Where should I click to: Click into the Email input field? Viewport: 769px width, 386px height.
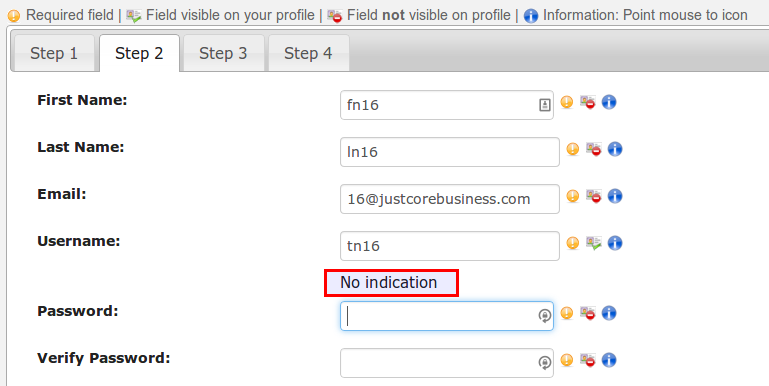pos(450,199)
